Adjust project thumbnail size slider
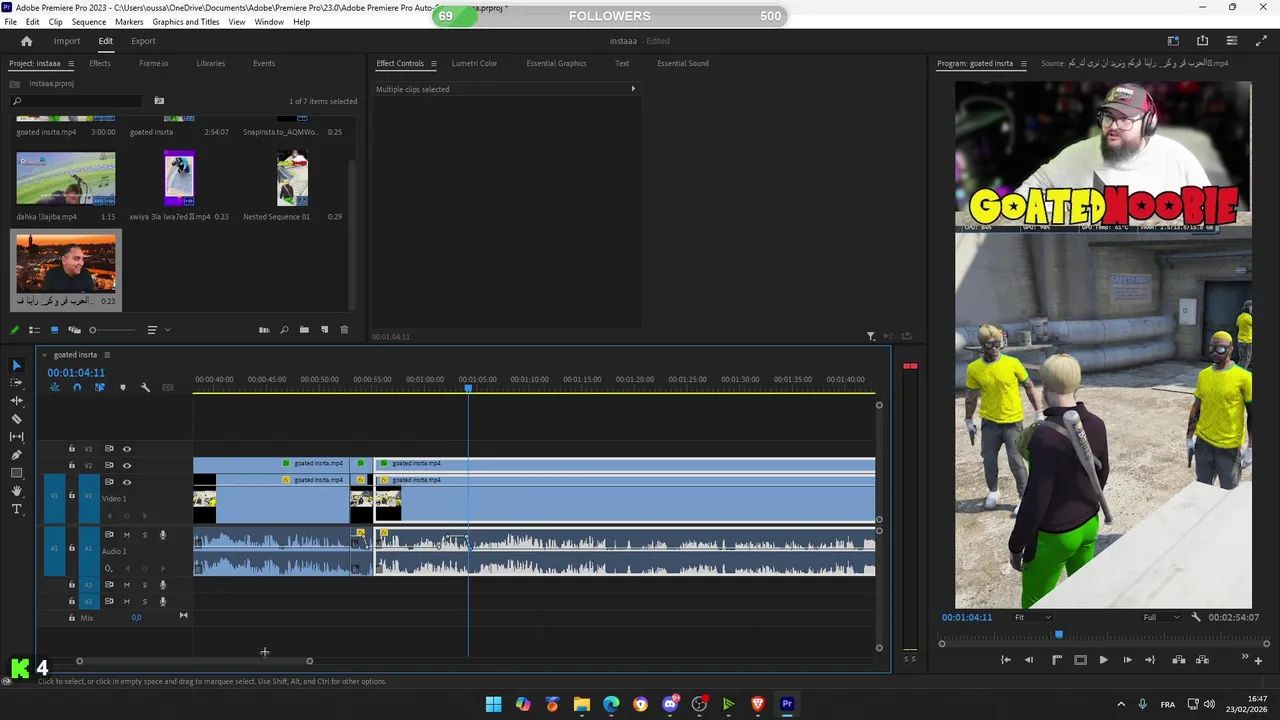The image size is (1280, 720). click(x=112, y=330)
